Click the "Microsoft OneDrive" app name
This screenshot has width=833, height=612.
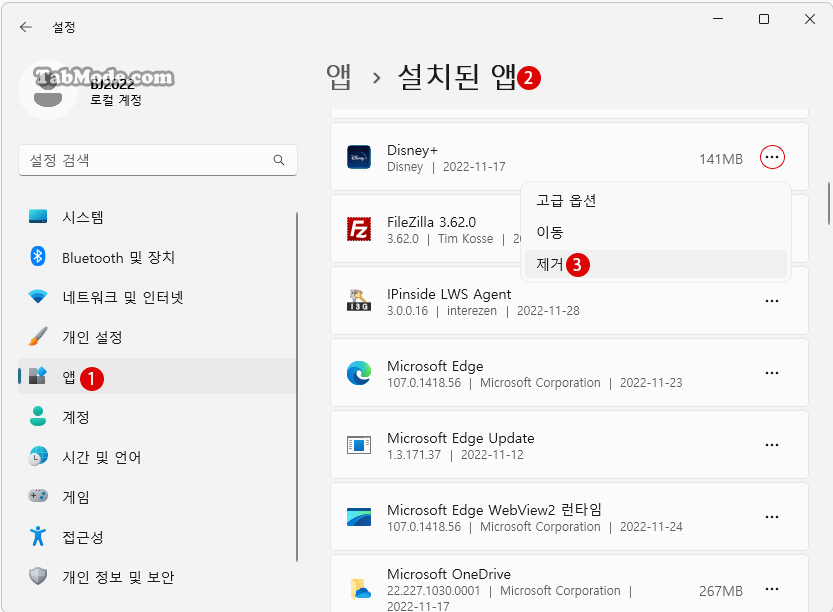tap(449, 574)
